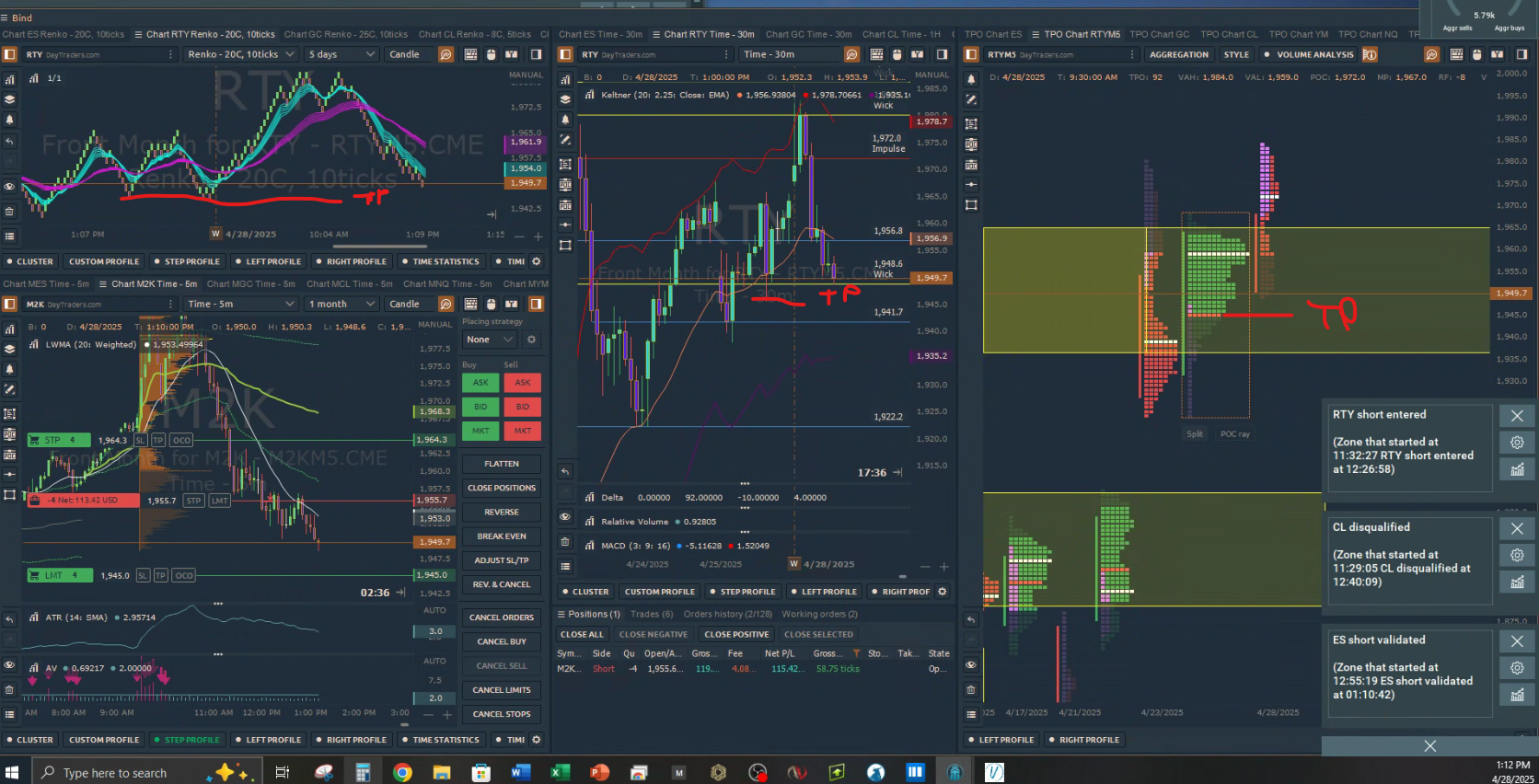This screenshot has width=1539, height=784.
Task: Open Working orders (2) tab
Action: [819, 614]
